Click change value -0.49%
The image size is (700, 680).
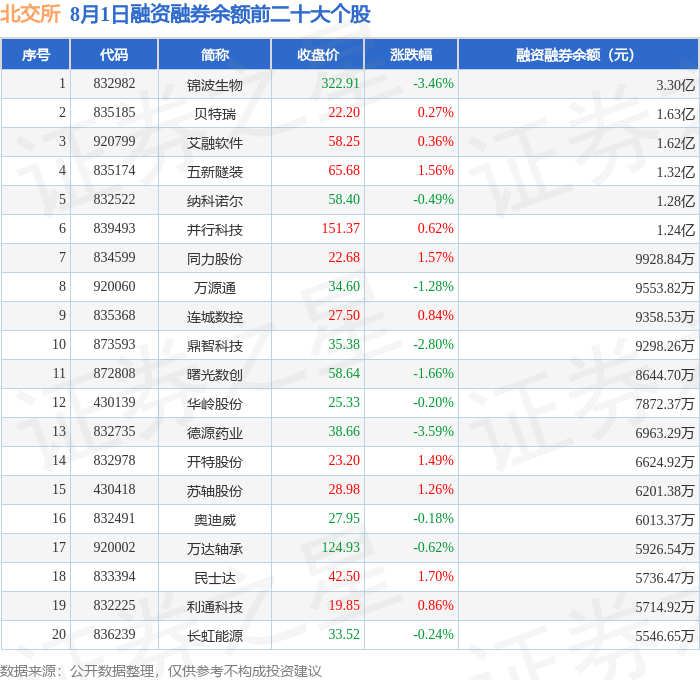pos(433,200)
